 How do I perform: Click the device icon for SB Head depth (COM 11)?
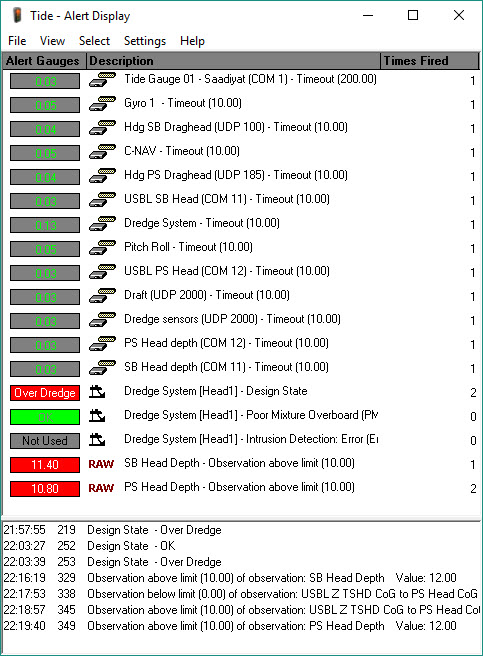[102, 368]
